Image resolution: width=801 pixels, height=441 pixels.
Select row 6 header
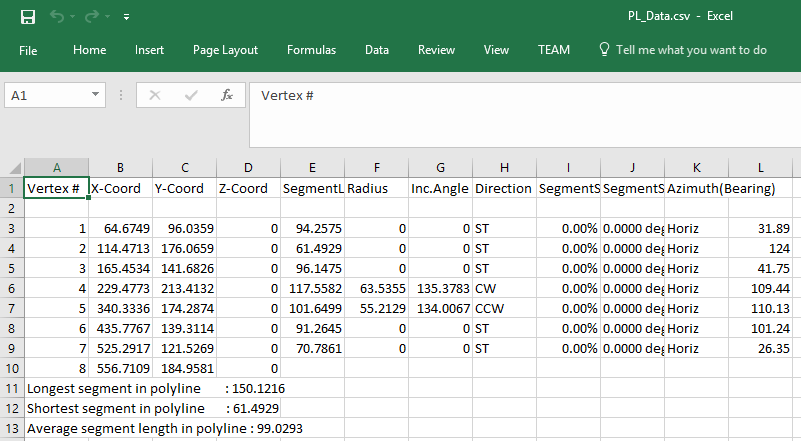pos(11,287)
